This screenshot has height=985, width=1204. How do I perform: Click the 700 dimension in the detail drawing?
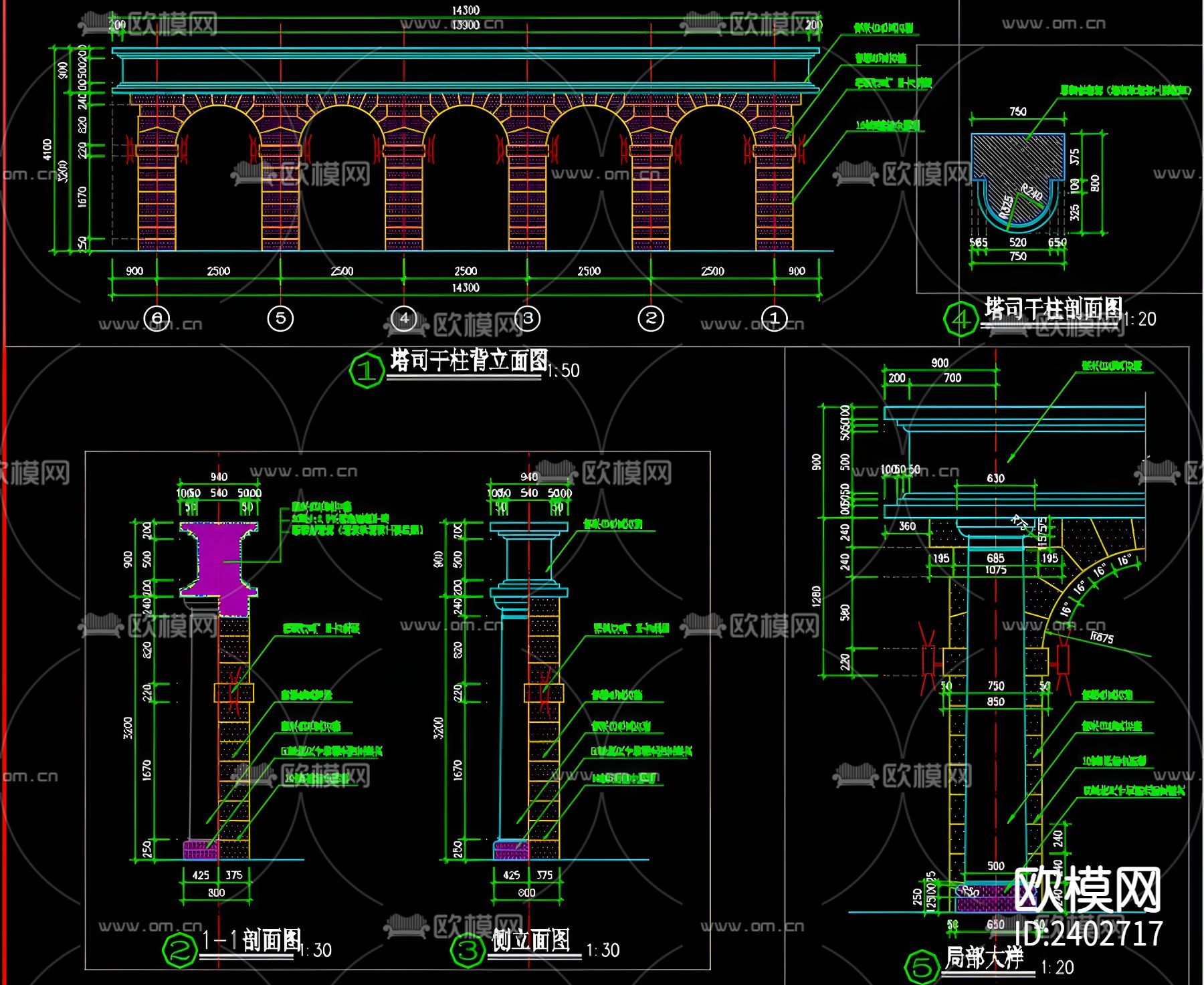coord(952,378)
